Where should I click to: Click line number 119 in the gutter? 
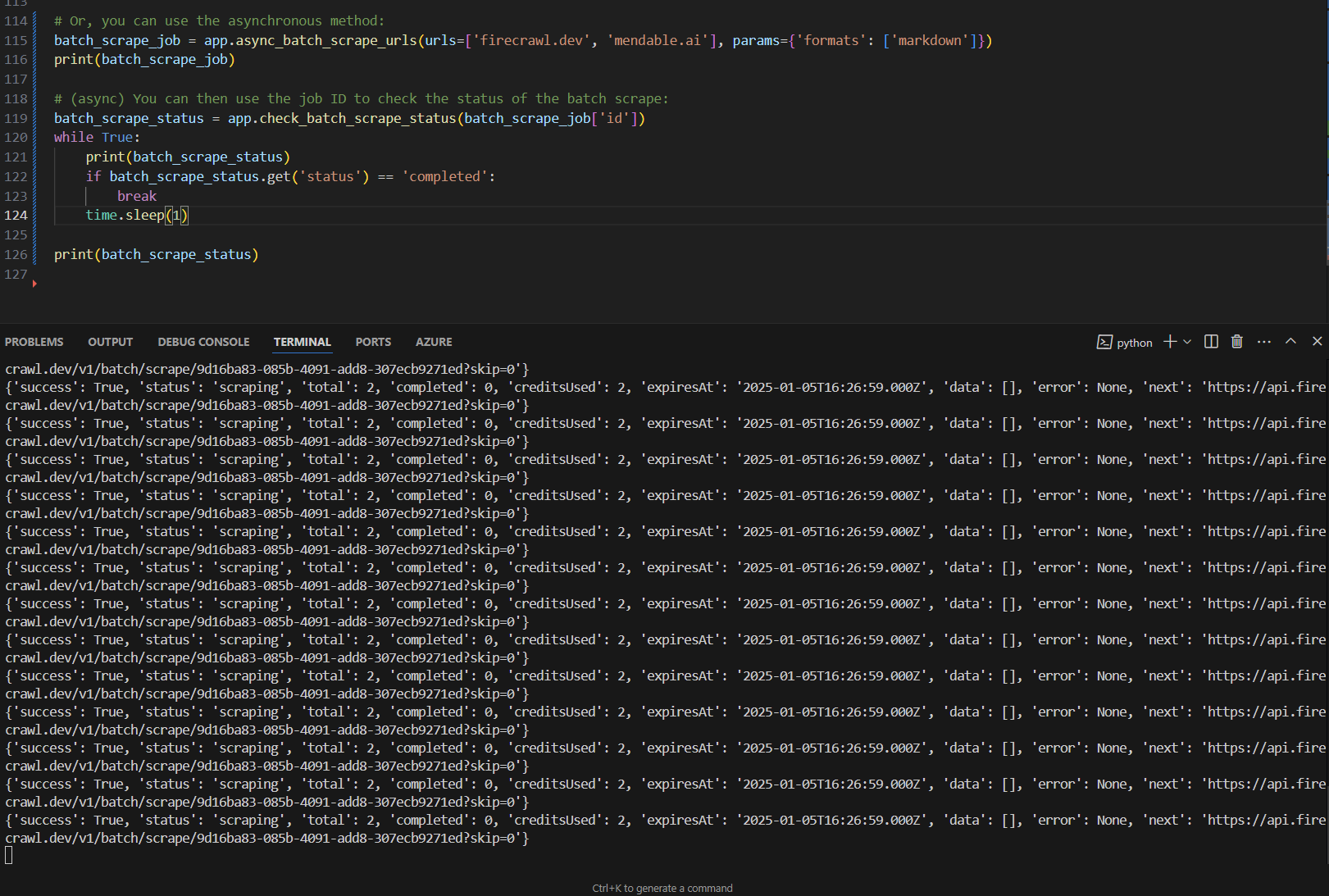[x=16, y=118]
